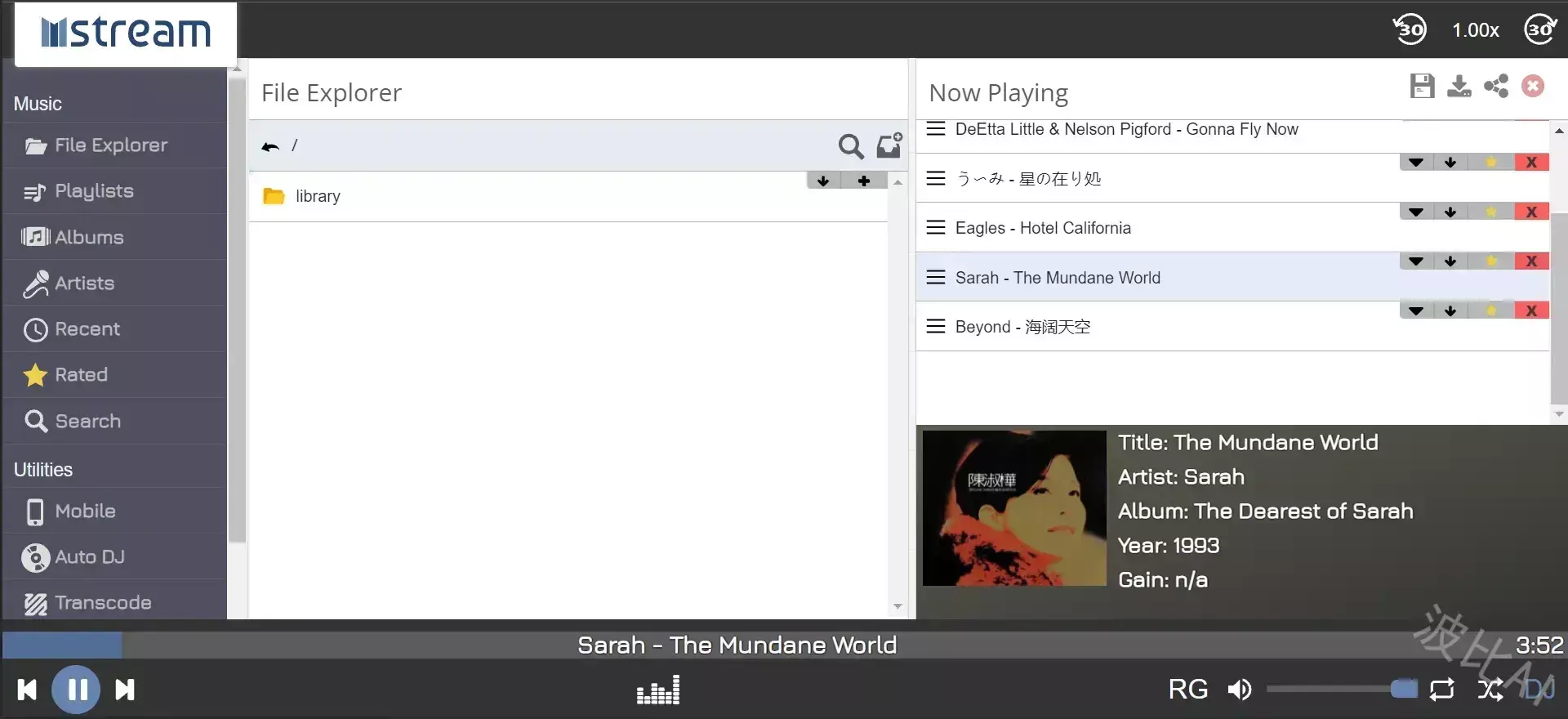Expand options dropdown for Beyond - 海阔天空

1416,311
